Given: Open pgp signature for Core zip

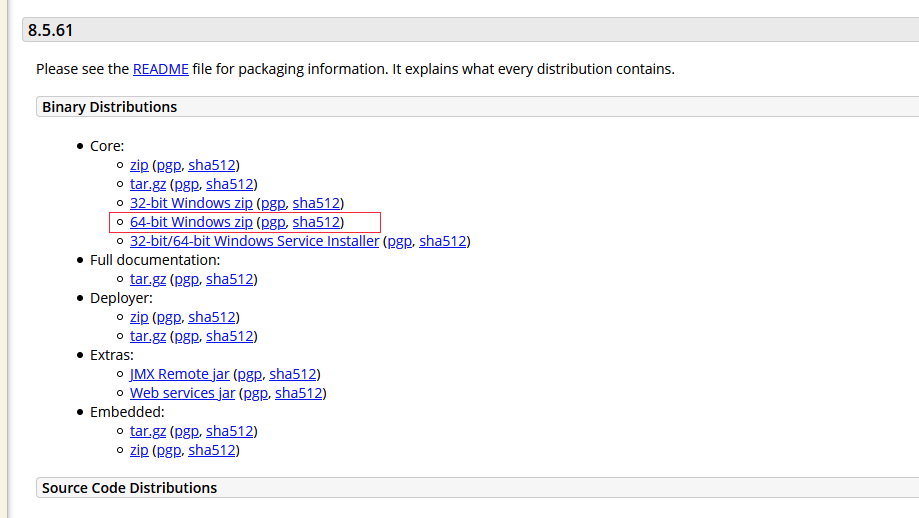Looking at the screenshot, I should click(x=168, y=165).
